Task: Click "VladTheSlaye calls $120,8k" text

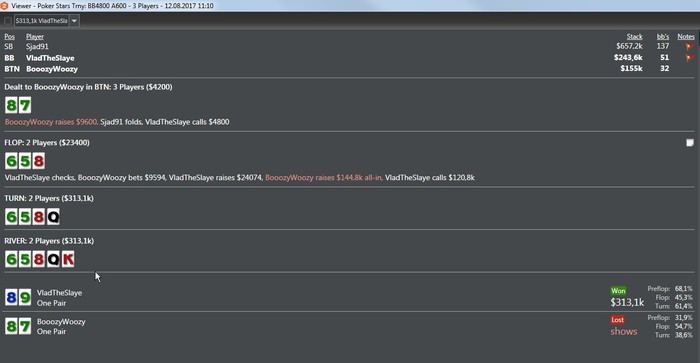Action: click(x=429, y=178)
